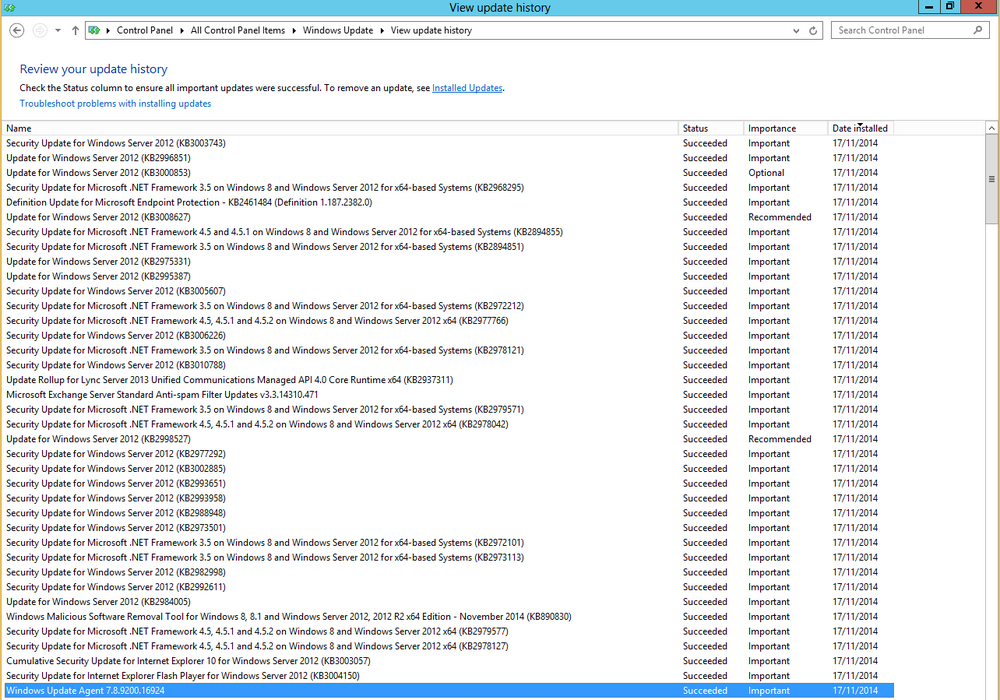This screenshot has width=1000, height=700.
Task: Expand arrow after Control Panel breadcrumb
Action: 182,31
